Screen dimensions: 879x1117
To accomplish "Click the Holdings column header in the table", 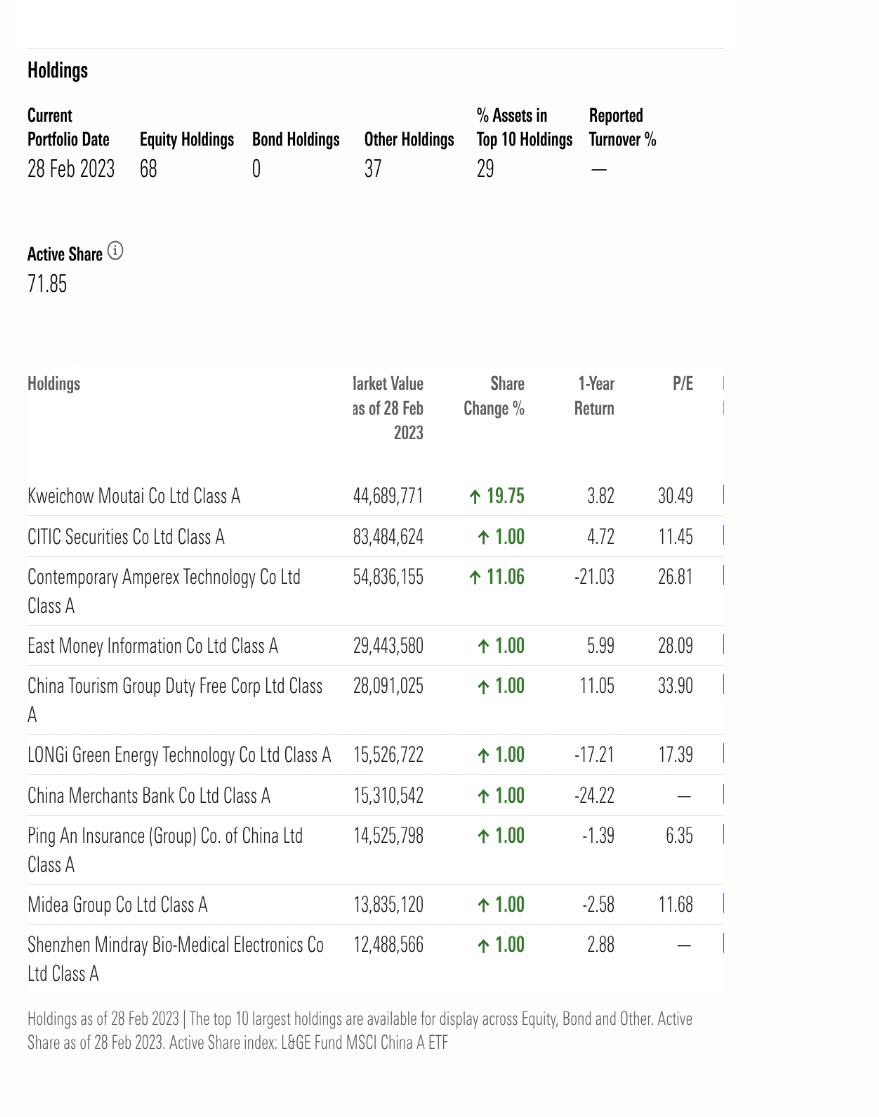I will tap(54, 384).
